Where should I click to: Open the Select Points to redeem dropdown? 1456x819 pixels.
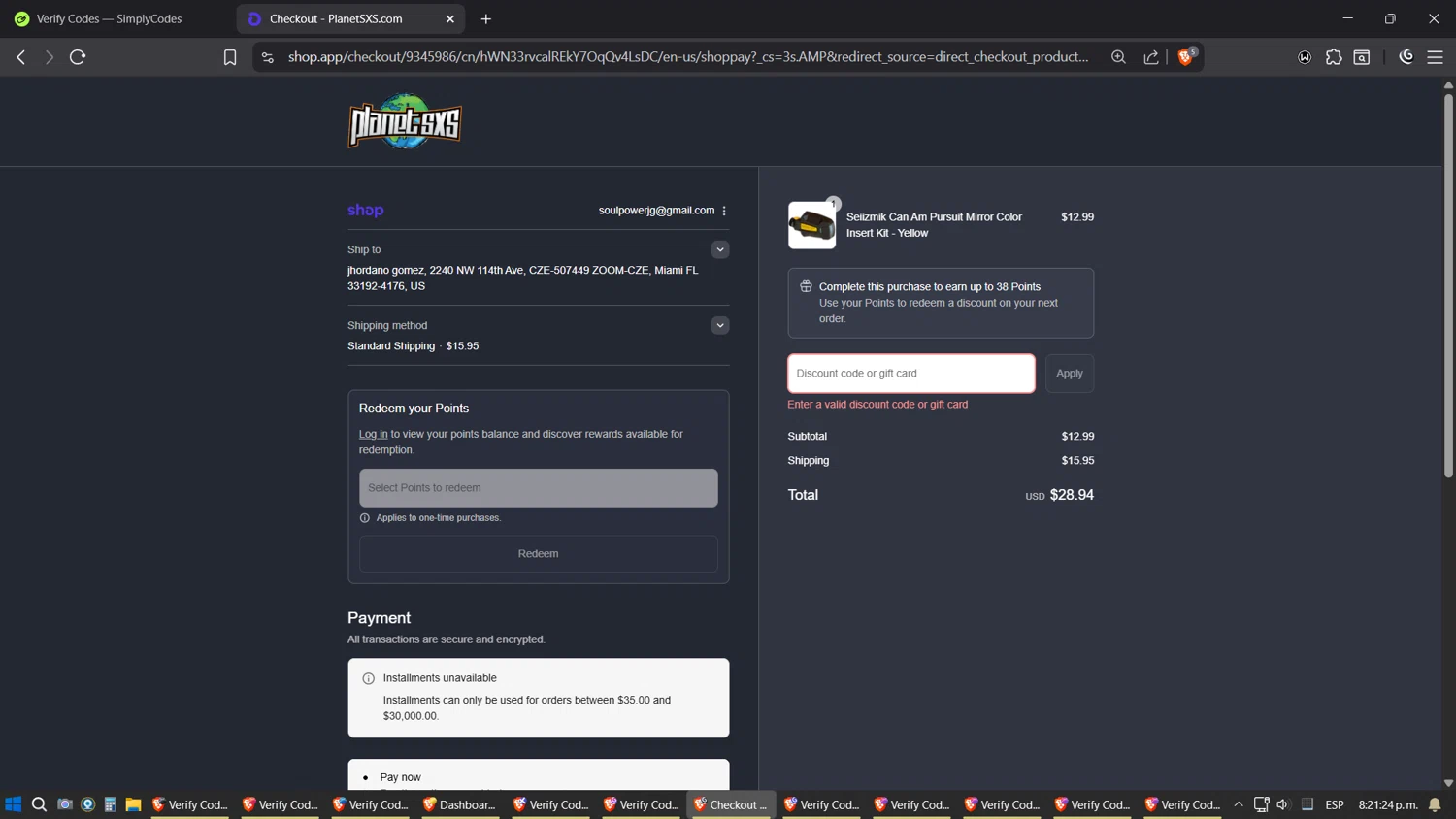[538, 488]
